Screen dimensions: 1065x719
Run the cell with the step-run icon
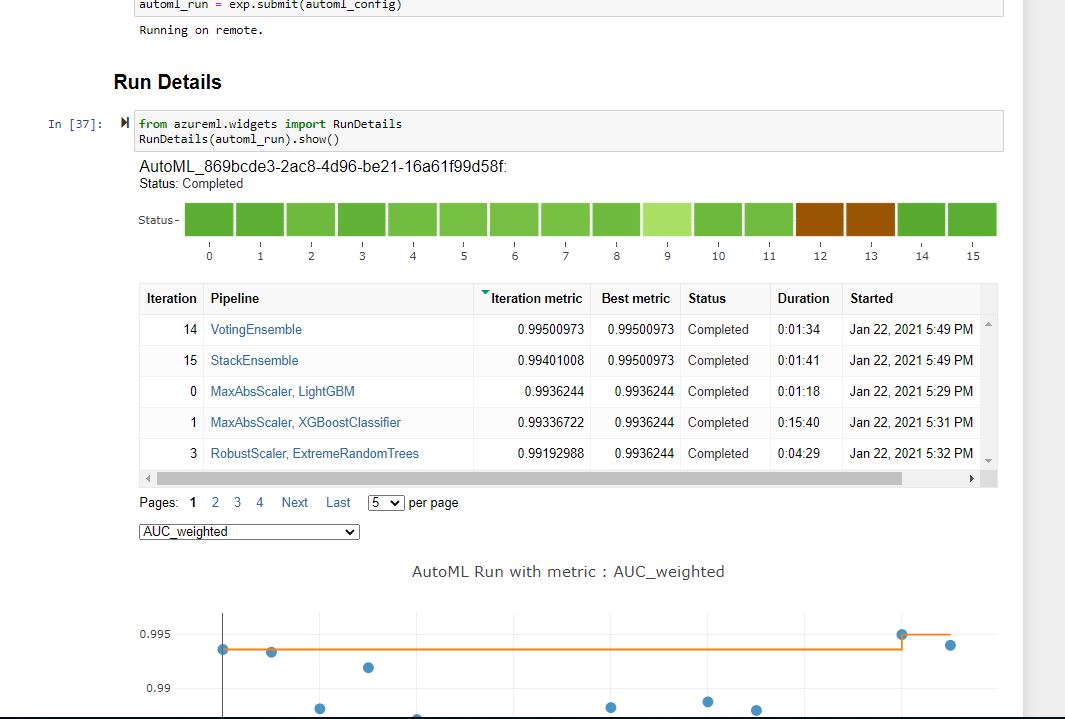point(124,123)
